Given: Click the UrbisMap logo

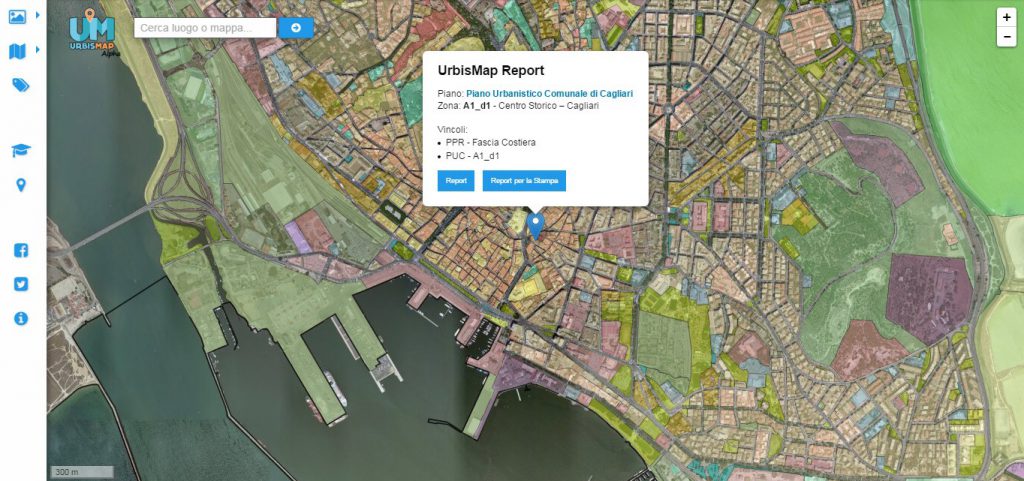Looking at the screenshot, I should [91, 32].
